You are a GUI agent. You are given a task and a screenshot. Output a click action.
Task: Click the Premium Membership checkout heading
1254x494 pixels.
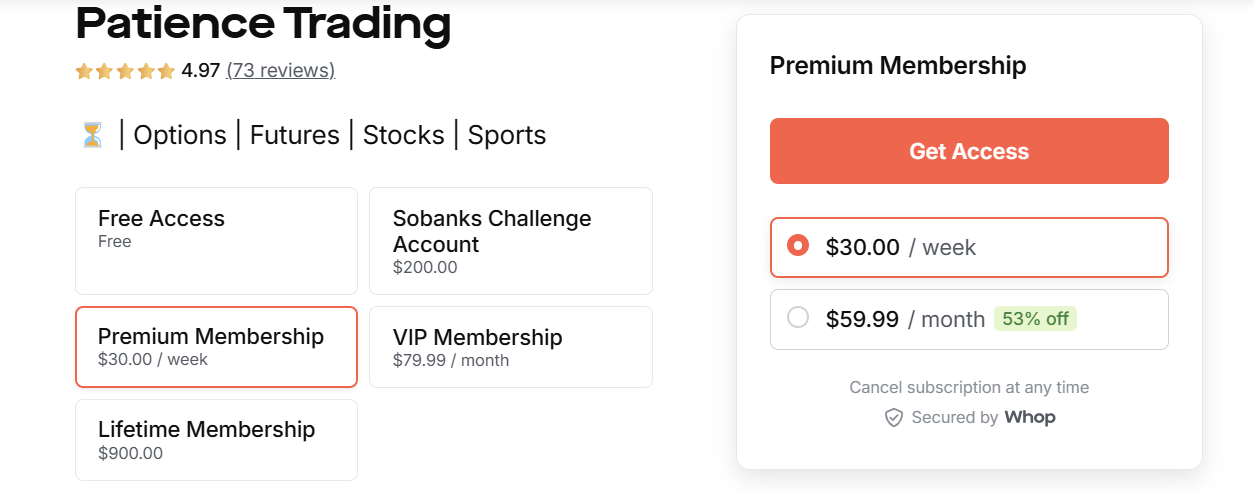pyautogui.click(x=898, y=66)
